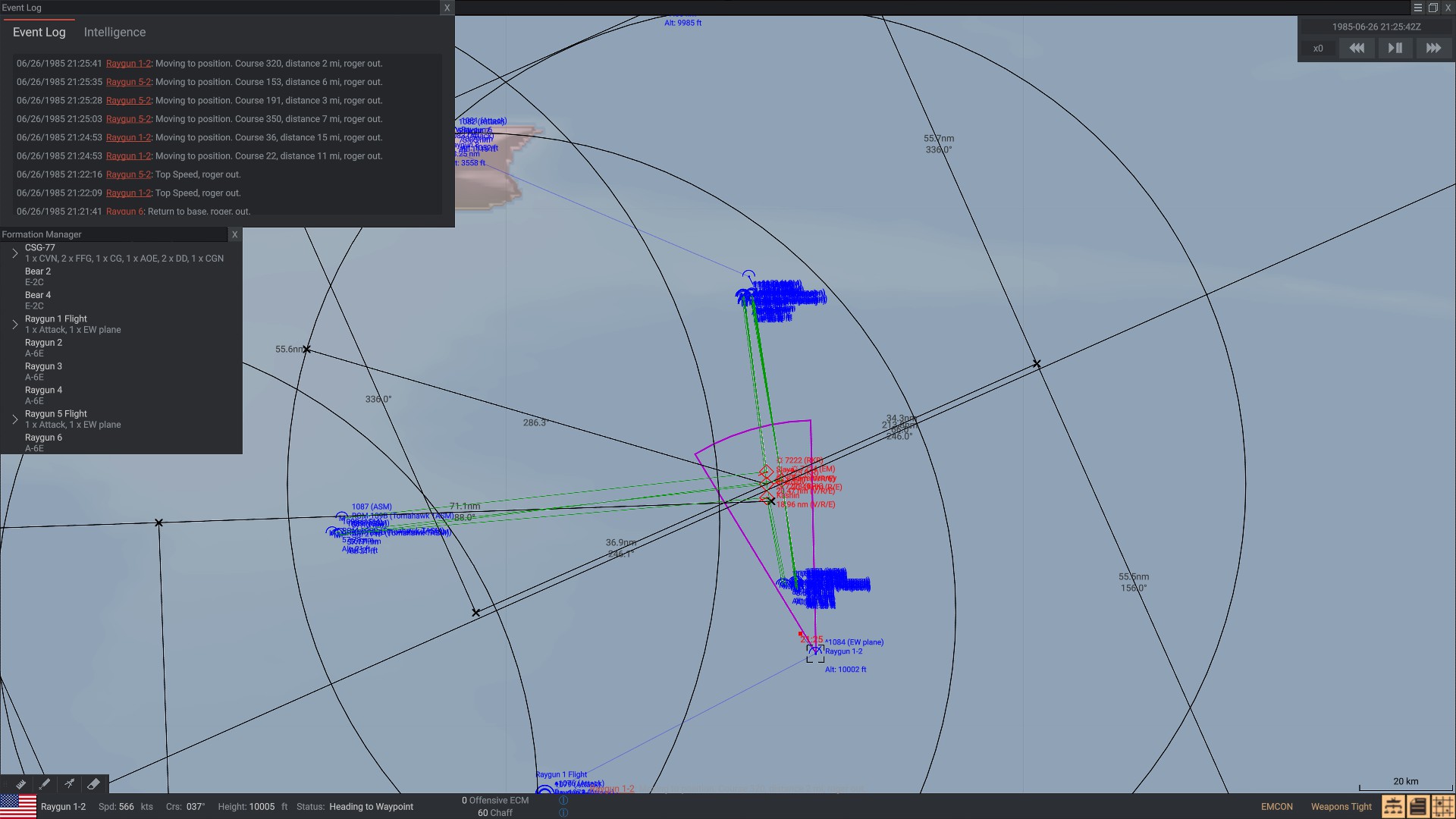Click the 1985-06-26 date-time display
1456x819 pixels.
(1376, 27)
